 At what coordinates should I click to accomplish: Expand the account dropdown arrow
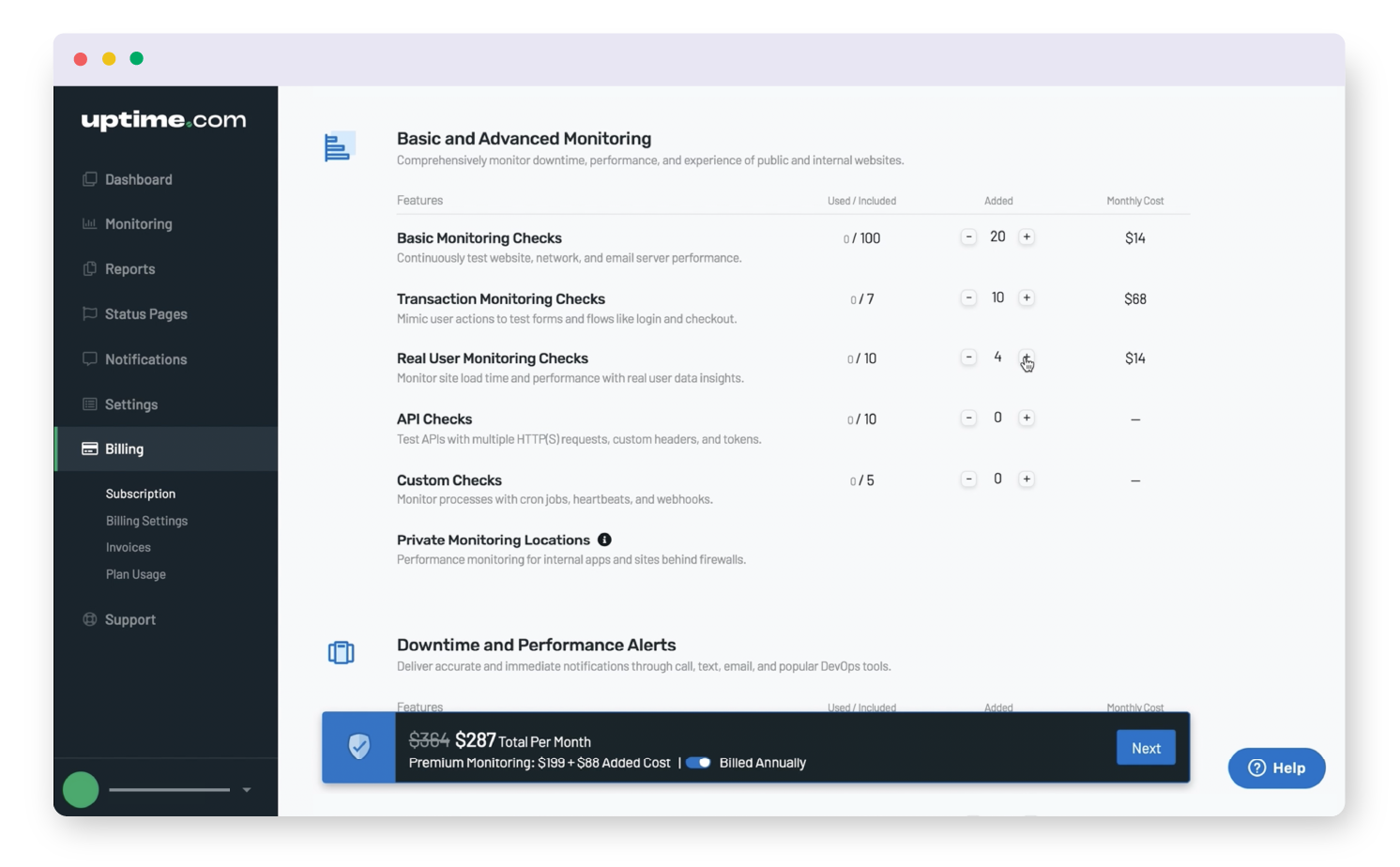[x=247, y=790]
